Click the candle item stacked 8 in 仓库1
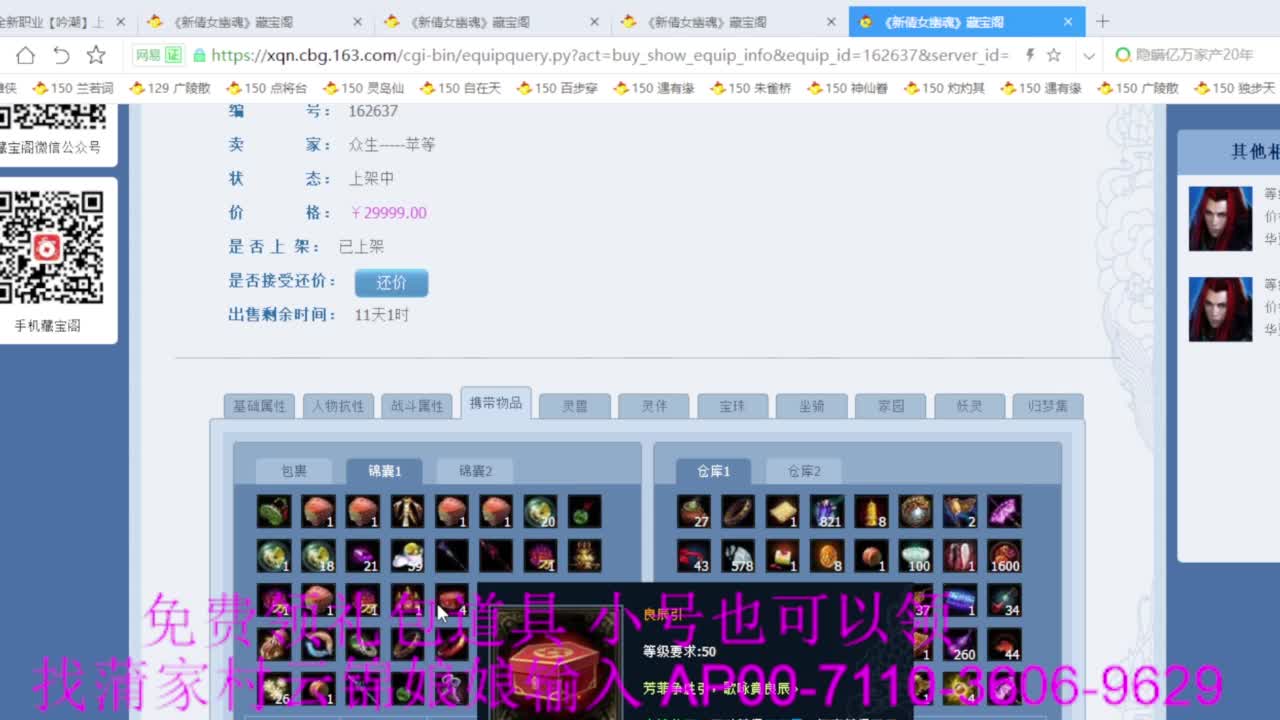Image resolution: width=1280 pixels, height=720 pixels. pyautogui.click(x=871, y=511)
